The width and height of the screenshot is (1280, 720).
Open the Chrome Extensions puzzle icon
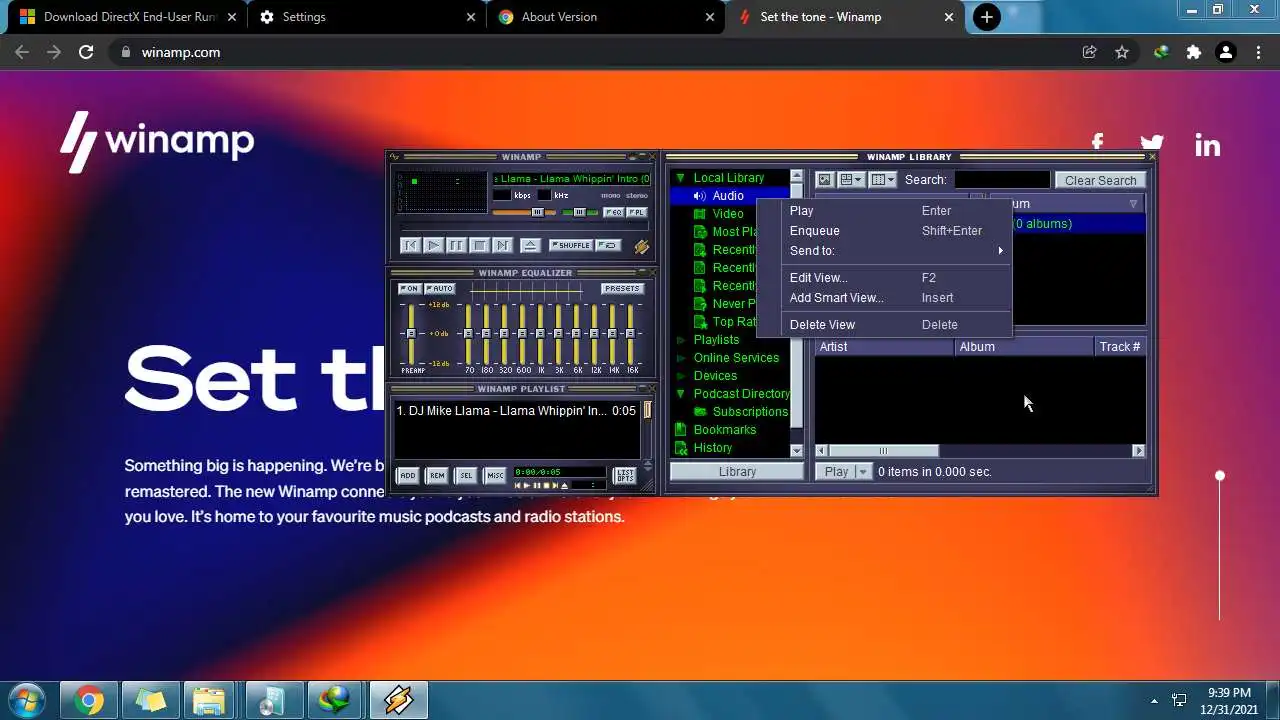[x=1193, y=52]
